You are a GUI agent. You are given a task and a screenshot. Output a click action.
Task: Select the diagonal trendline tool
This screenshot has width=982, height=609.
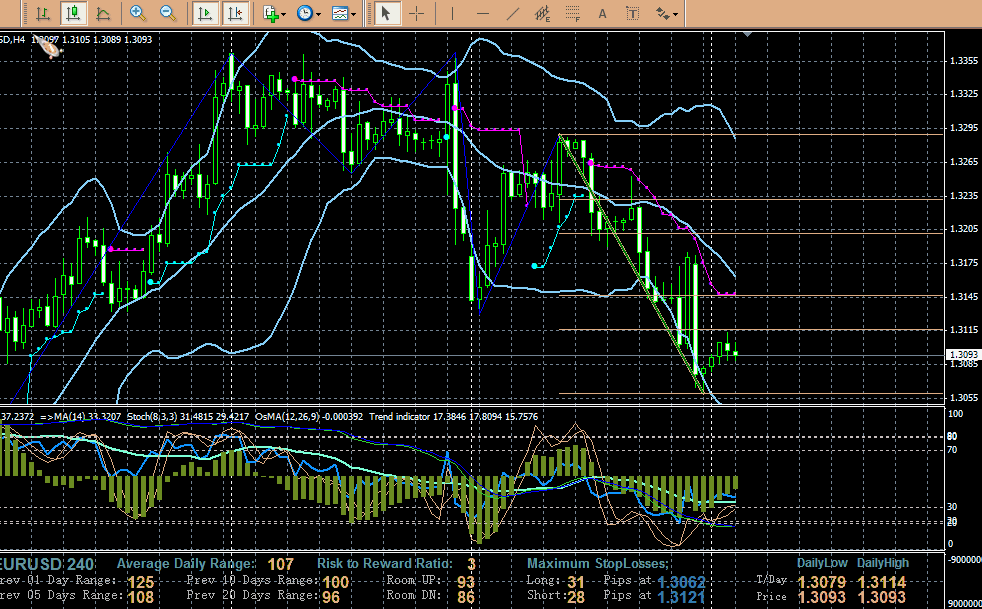[x=513, y=14]
